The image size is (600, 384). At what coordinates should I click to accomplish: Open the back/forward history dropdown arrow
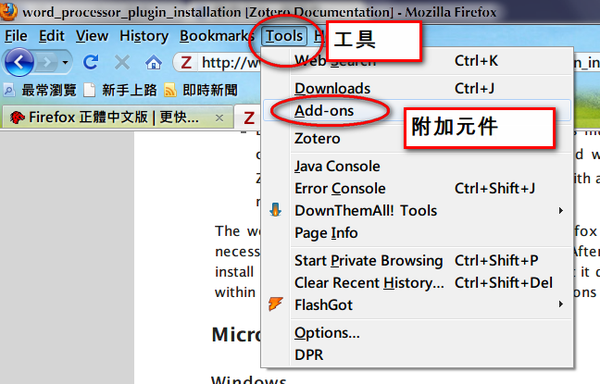[65, 62]
